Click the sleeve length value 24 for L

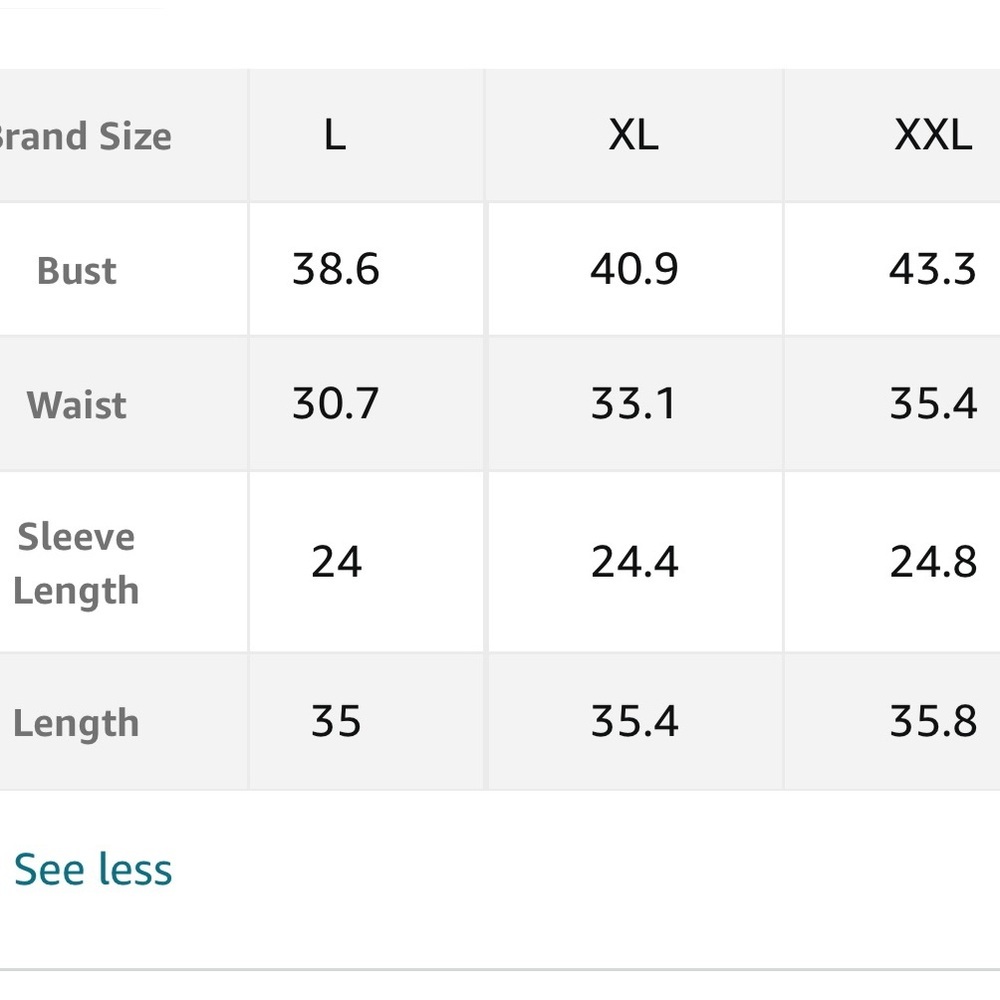coord(336,562)
